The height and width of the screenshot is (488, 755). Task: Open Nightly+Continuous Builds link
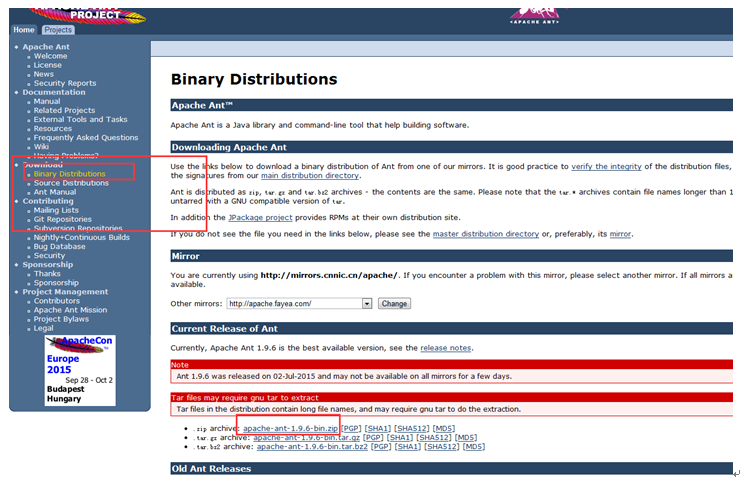click(x=81, y=237)
